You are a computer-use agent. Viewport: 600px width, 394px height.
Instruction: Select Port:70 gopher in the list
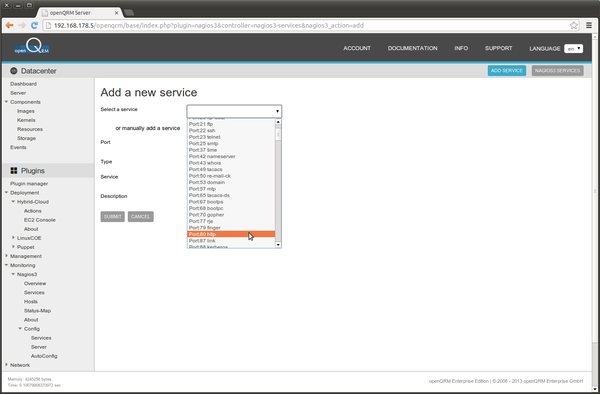point(231,215)
